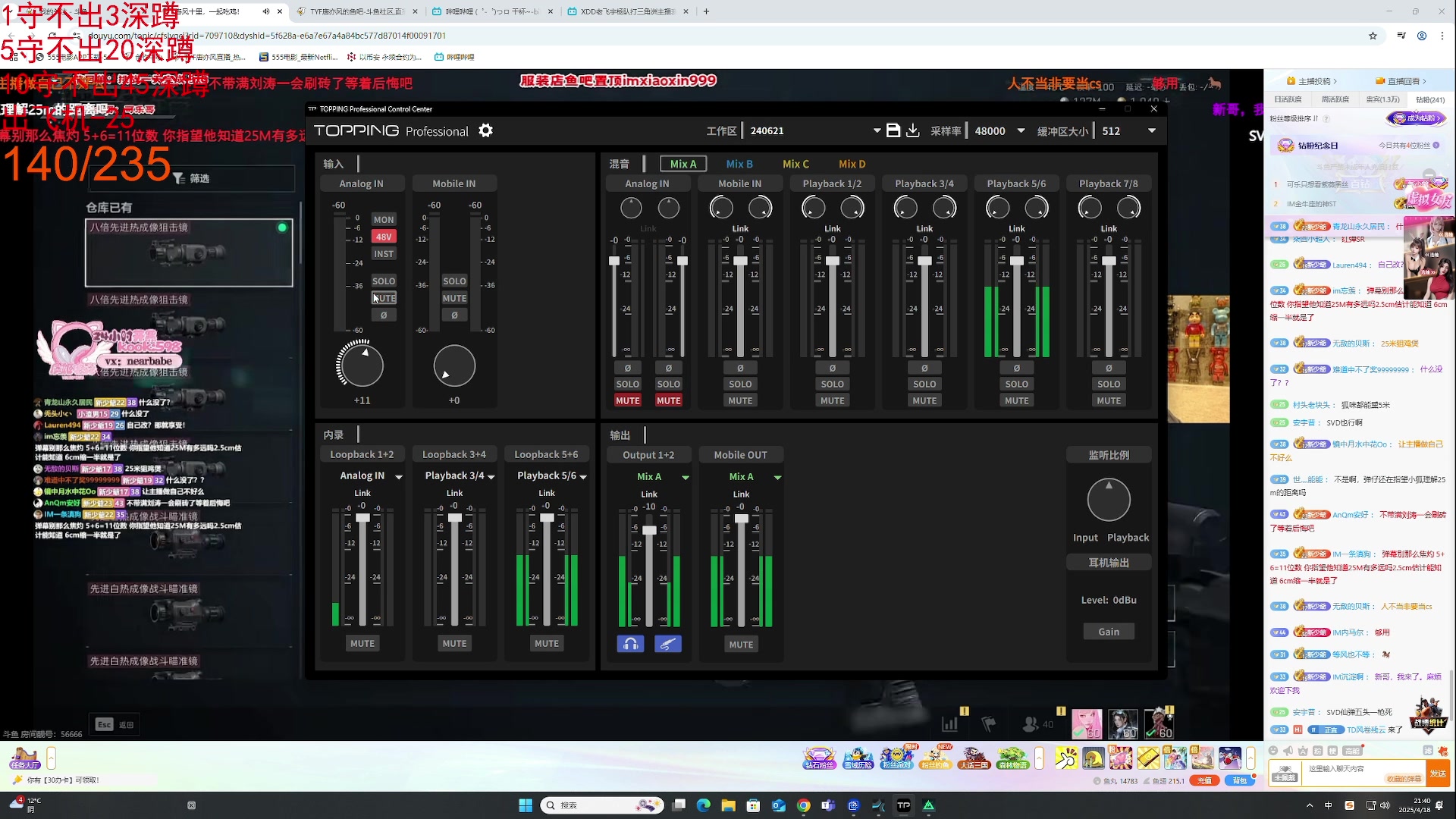Adjust the Analog IN gain knob
This screenshot has width=1456, height=819.
[362, 366]
